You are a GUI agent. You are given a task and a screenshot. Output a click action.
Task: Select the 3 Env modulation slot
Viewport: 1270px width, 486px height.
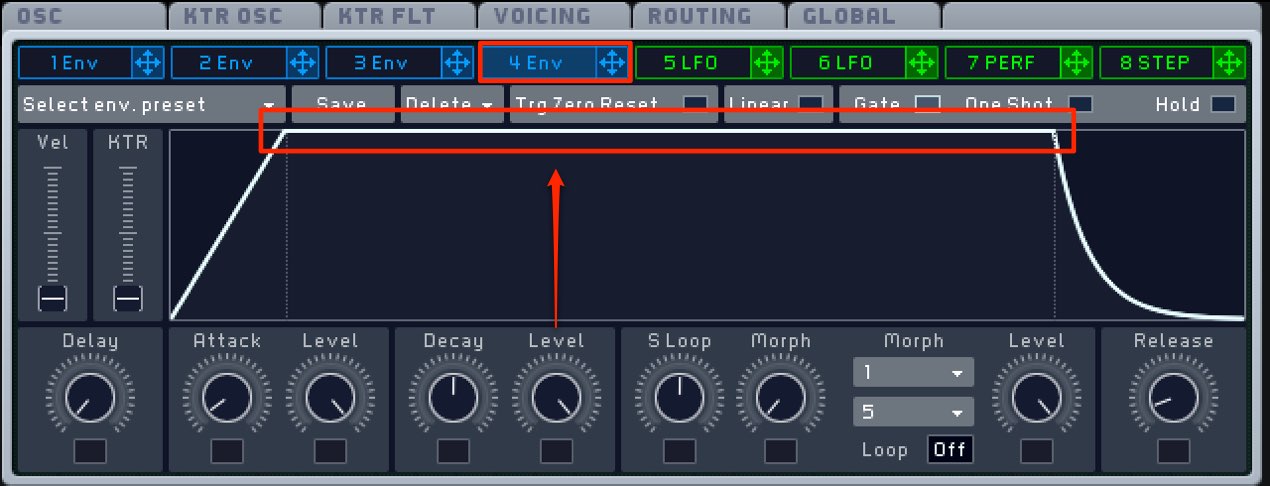click(x=385, y=63)
